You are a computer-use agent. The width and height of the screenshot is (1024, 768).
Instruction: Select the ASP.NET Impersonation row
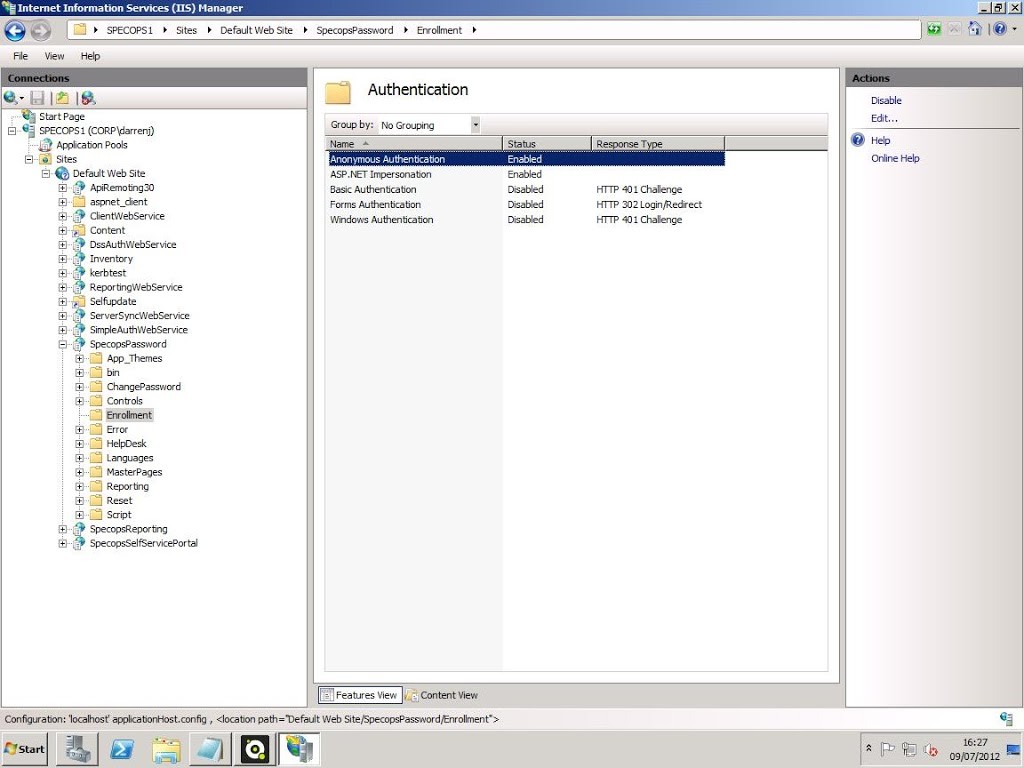tap(526, 174)
